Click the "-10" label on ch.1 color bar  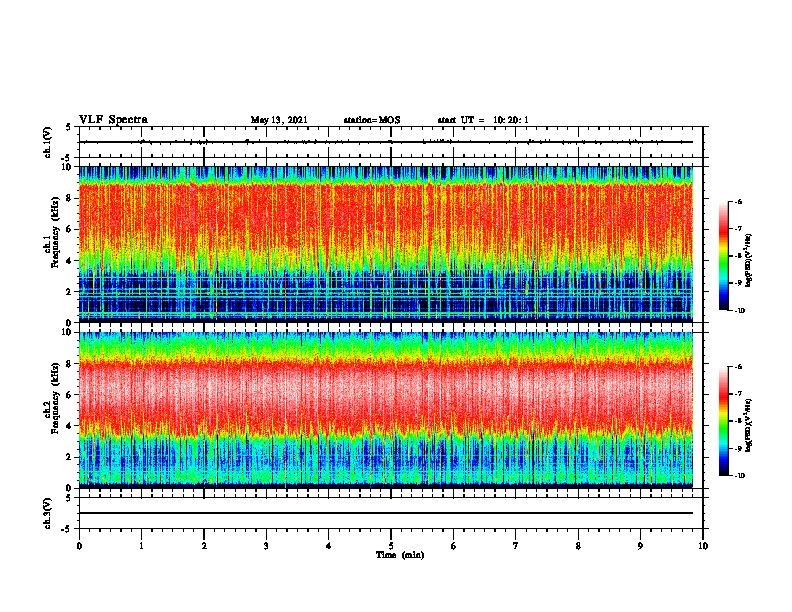(x=739, y=311)
